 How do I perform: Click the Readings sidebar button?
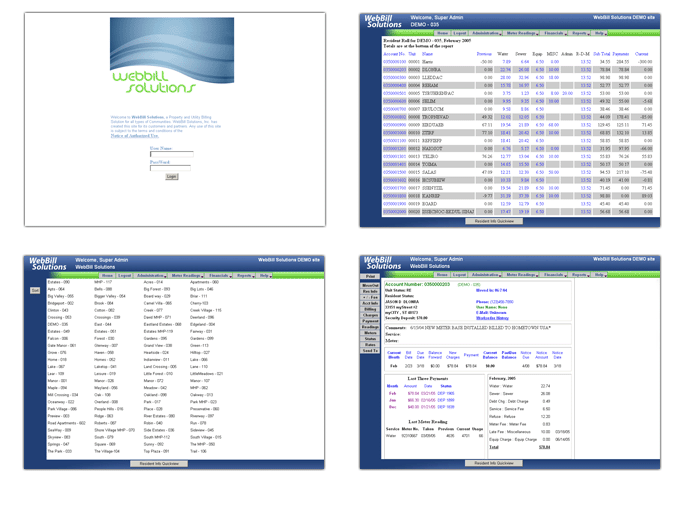370,327
